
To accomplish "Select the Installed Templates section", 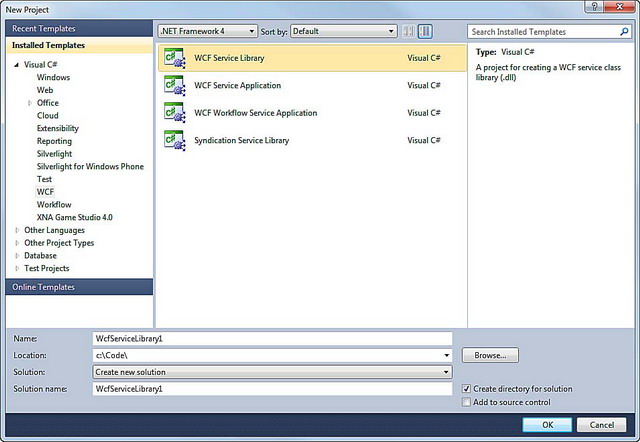I will tap(79, 45).
